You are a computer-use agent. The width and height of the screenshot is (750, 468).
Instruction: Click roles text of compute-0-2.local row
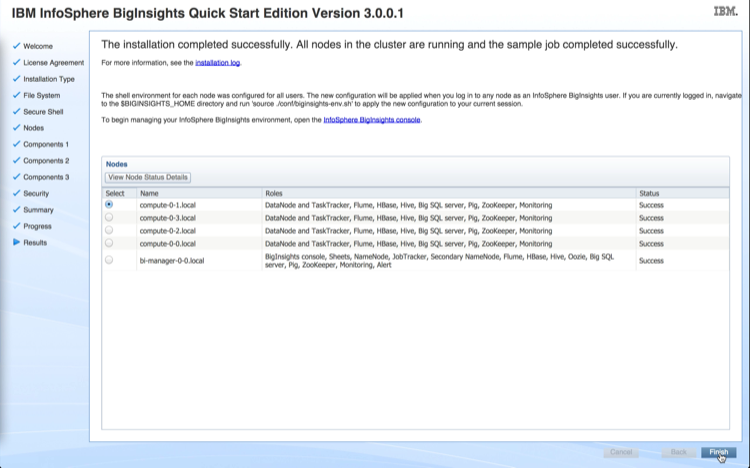point(408,231)
